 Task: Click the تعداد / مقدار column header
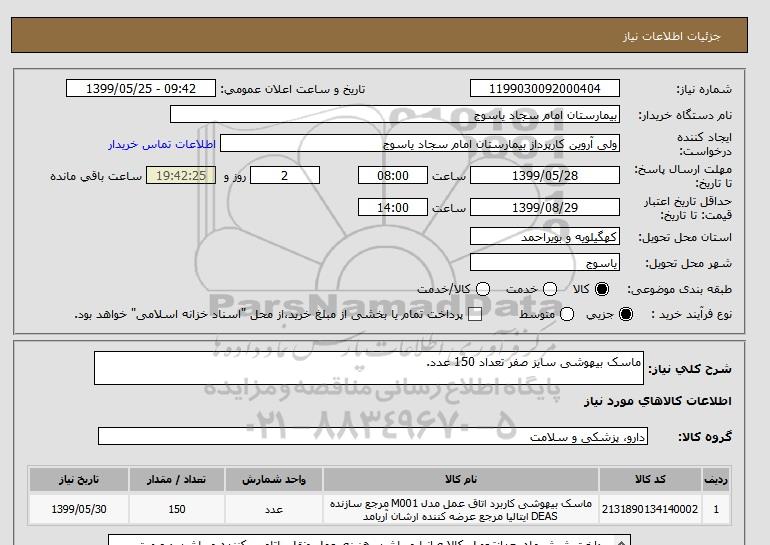click(x=177, y=479)
